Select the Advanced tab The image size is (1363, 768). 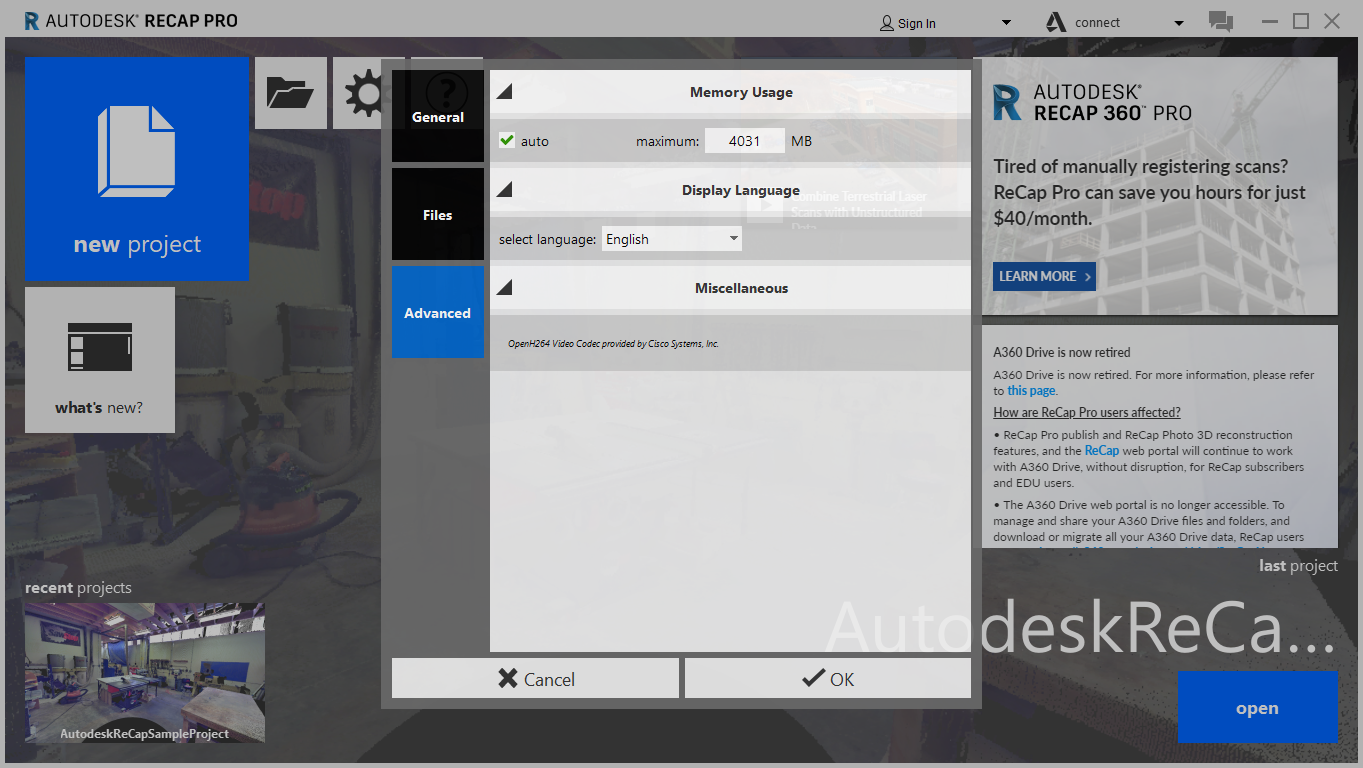click(438, 312)
